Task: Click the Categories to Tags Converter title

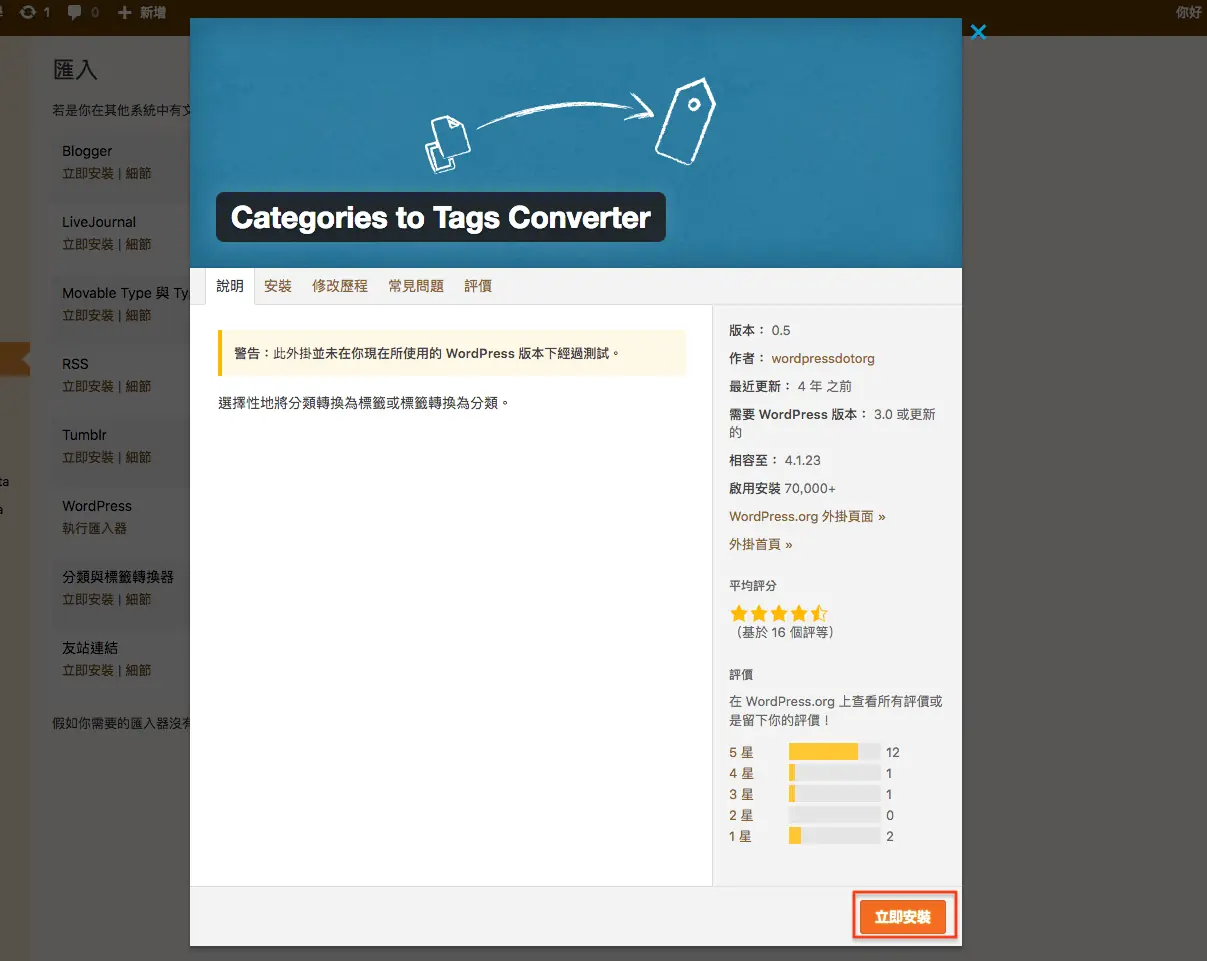Action: pyautogui.click(x=441, y=217)
